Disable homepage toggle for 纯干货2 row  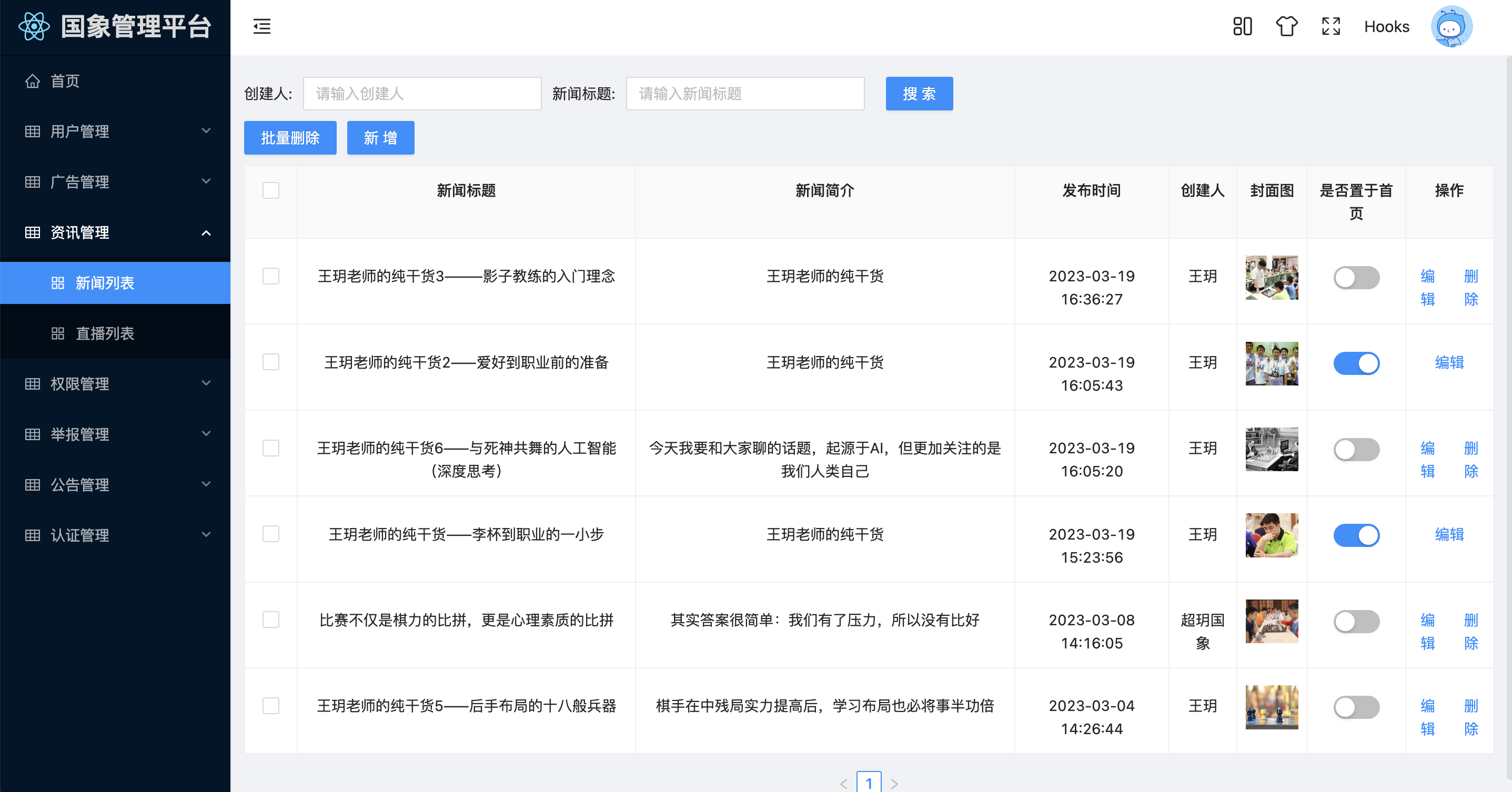1356,363
